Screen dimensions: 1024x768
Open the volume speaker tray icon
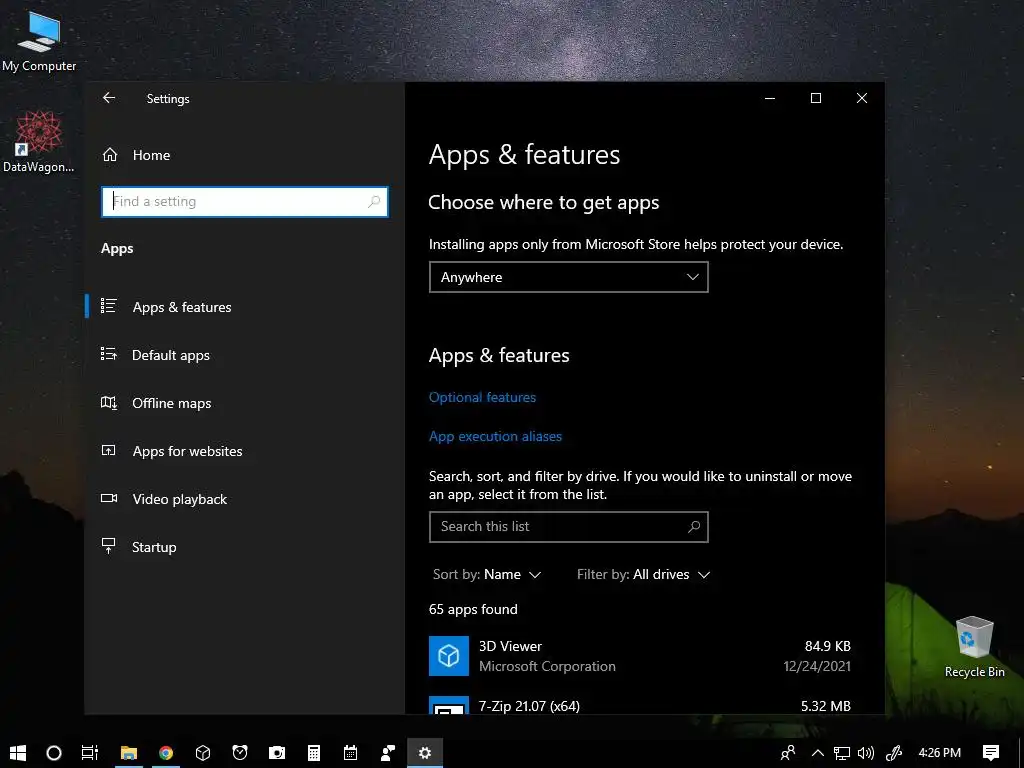point(866,753)
